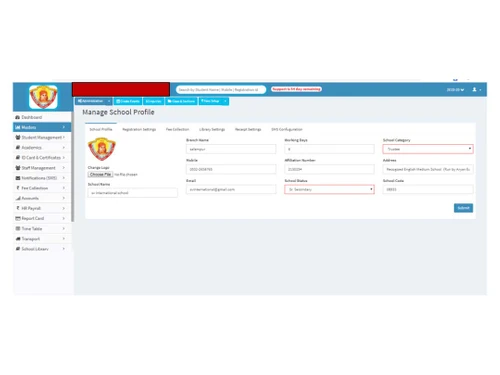Select the Masters chart icon in the sidebar
The width and height of the screenshot is (500, 375).
click(18, 127)
